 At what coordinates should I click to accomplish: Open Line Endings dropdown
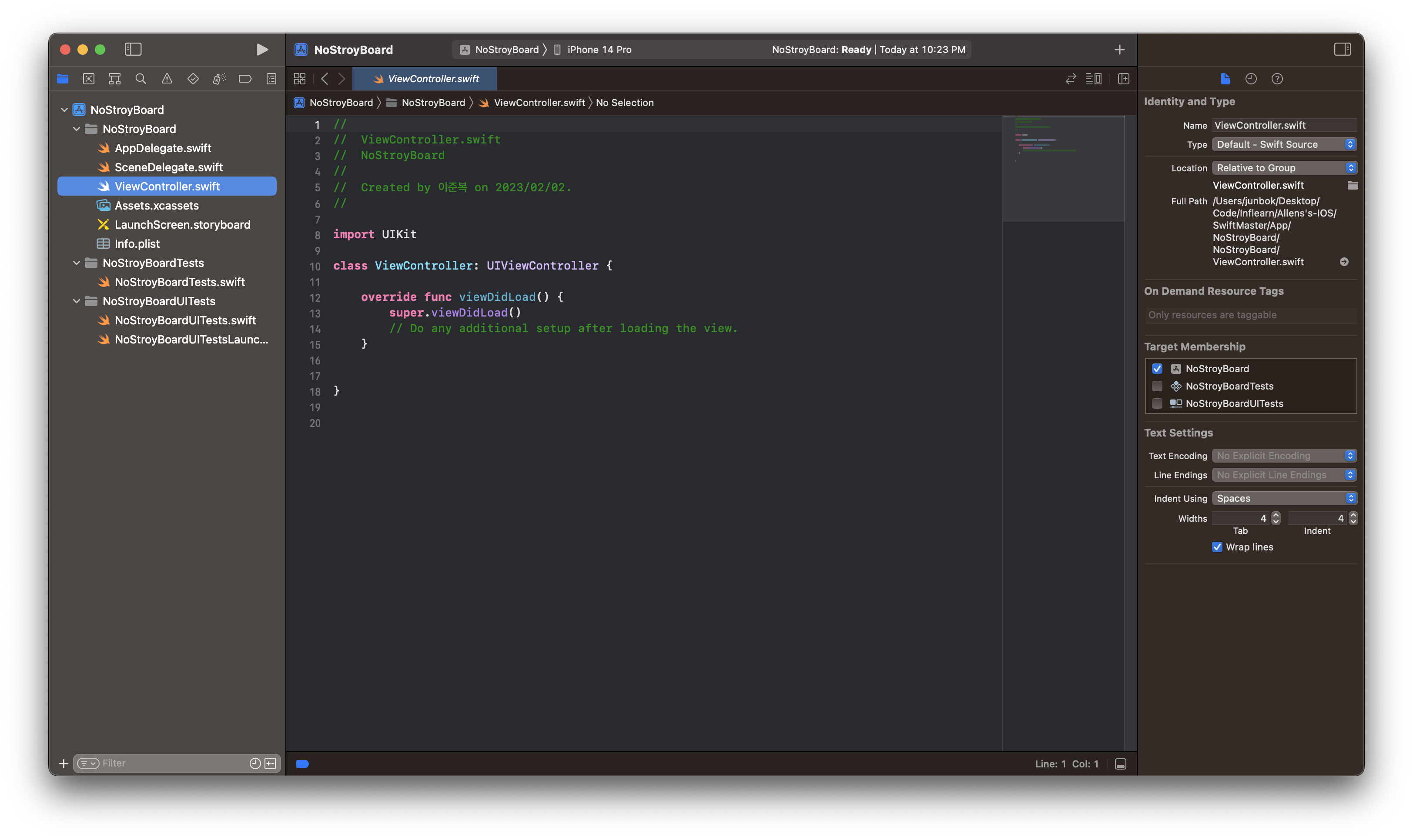(1284, 475)
